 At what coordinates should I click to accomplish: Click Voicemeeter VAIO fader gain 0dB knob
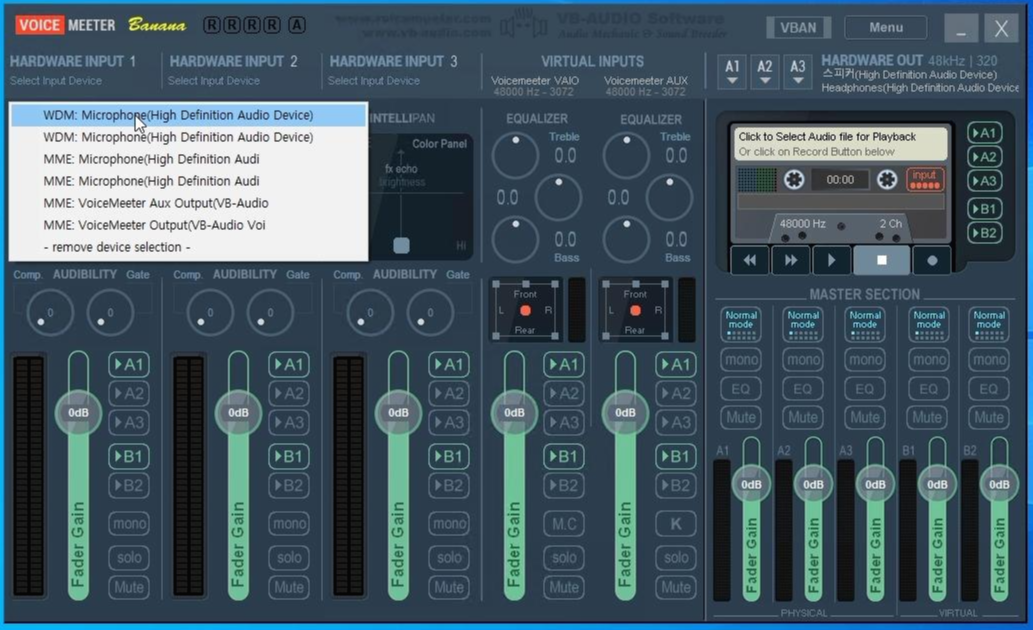pyautogui.click(x=514, y=413)
